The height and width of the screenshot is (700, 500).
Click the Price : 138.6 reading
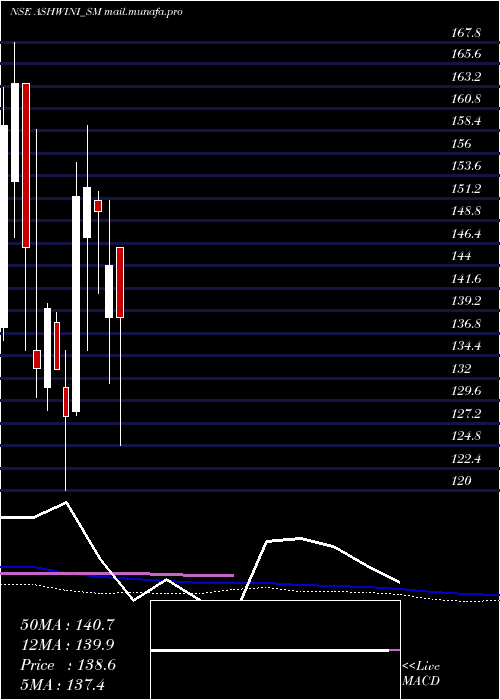68,665
